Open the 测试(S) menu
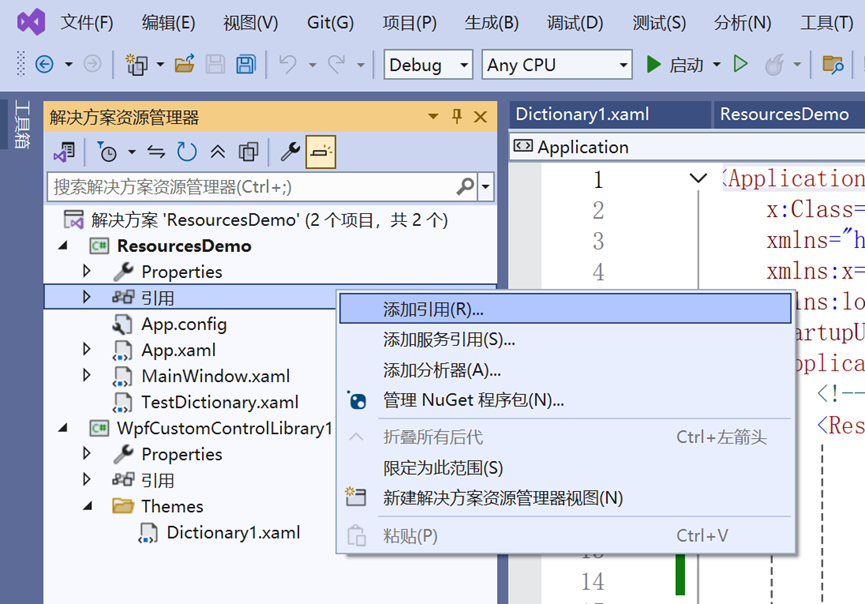 coord(659,23)
